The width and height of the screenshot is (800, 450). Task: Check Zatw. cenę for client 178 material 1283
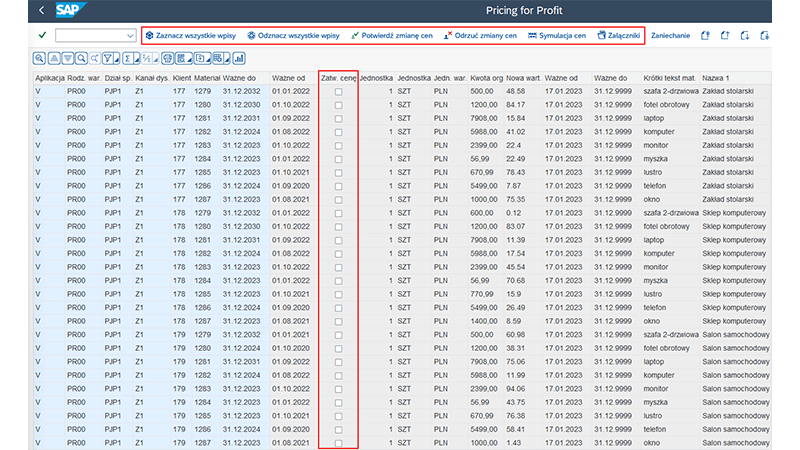click(338, 267)
